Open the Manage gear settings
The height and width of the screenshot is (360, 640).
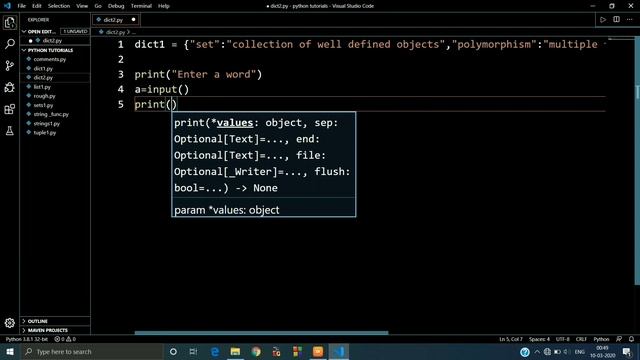[x=9, y=323]
